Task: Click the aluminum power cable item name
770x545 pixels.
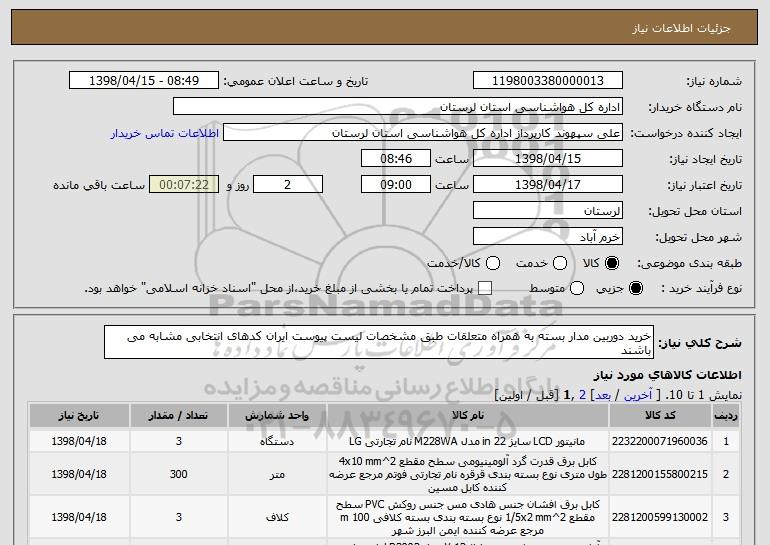Action: (x=468, y=474)
